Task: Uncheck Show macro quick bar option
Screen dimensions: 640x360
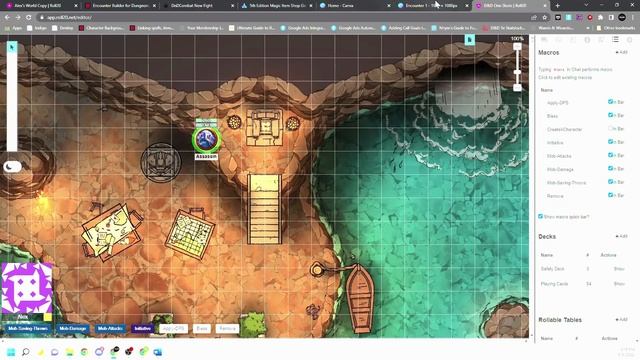Action: pos(540,216)
